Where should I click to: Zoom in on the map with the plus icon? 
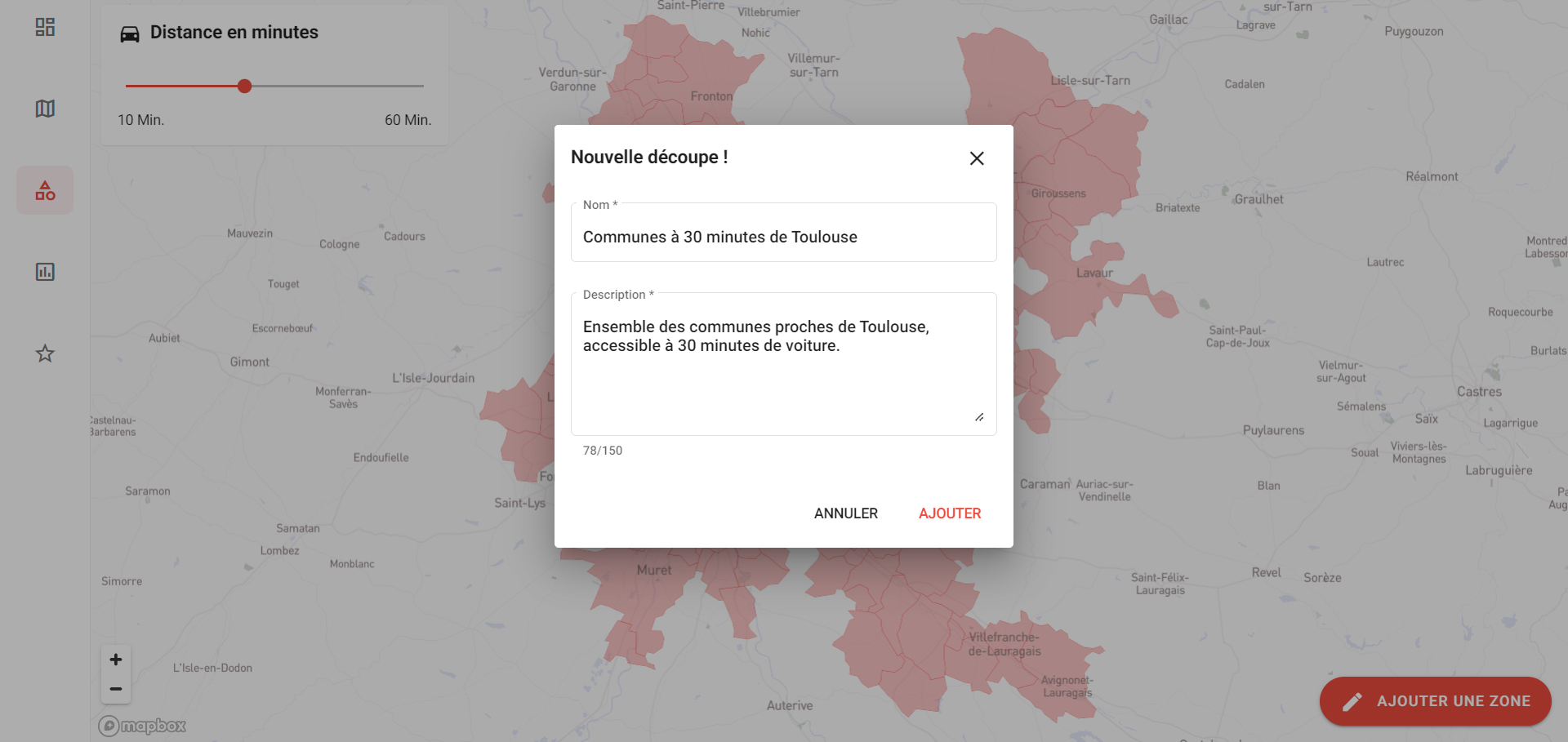[115, 659]
